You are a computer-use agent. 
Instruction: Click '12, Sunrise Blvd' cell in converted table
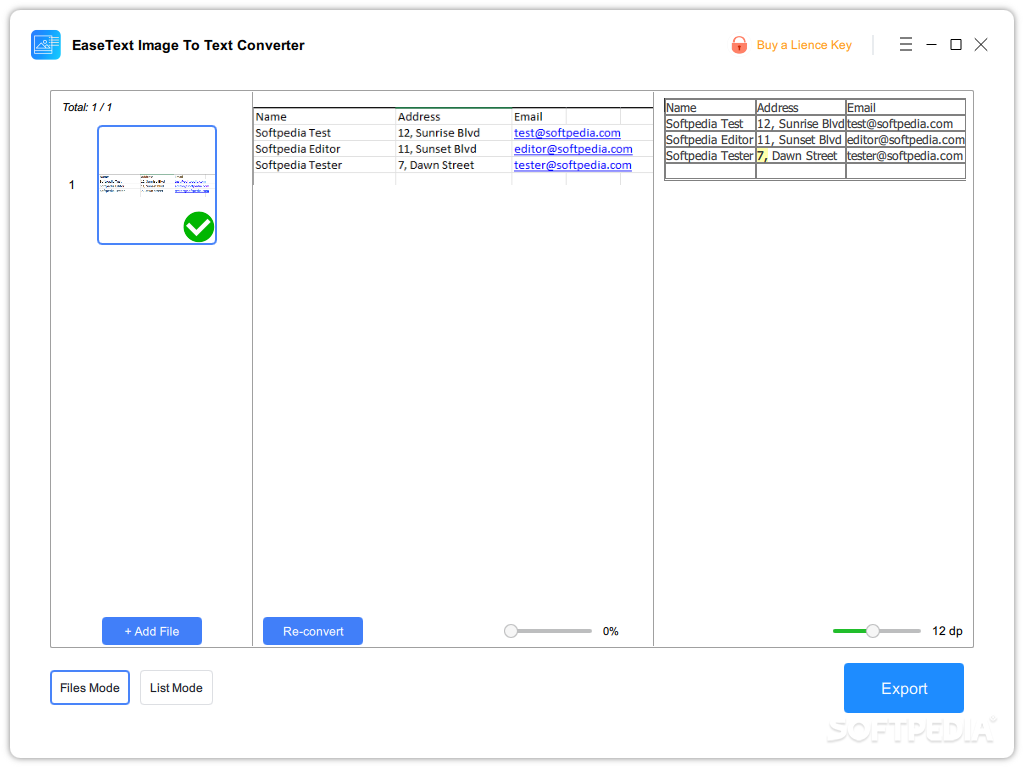click(x=801, y=123)
